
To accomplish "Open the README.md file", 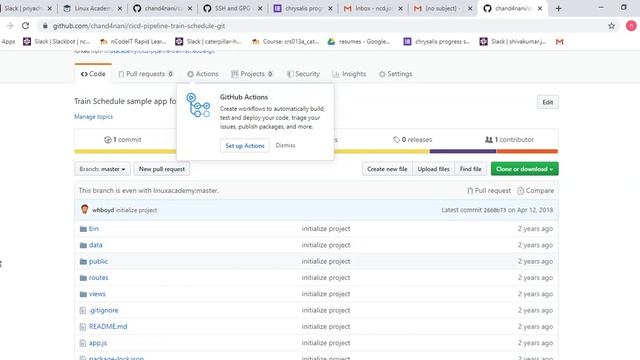I will pos(108,327).
